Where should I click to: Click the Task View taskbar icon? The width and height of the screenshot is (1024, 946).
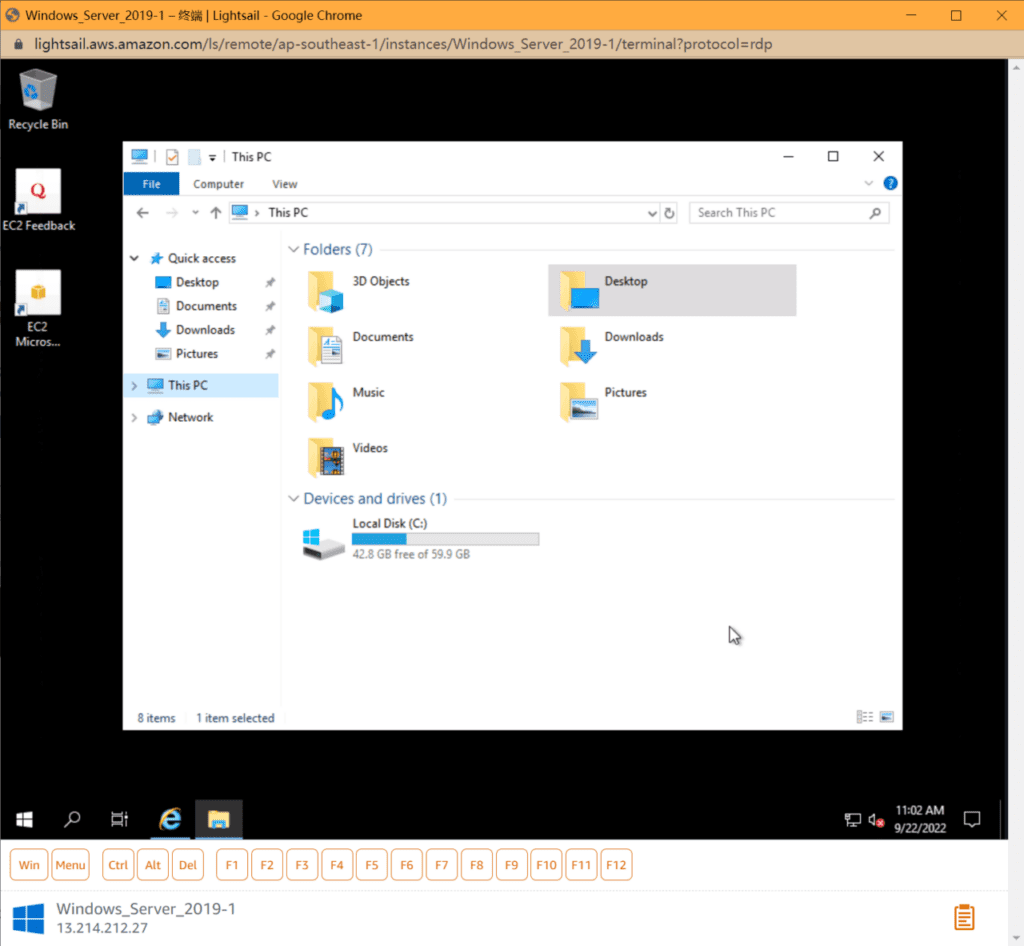[119, 819]
